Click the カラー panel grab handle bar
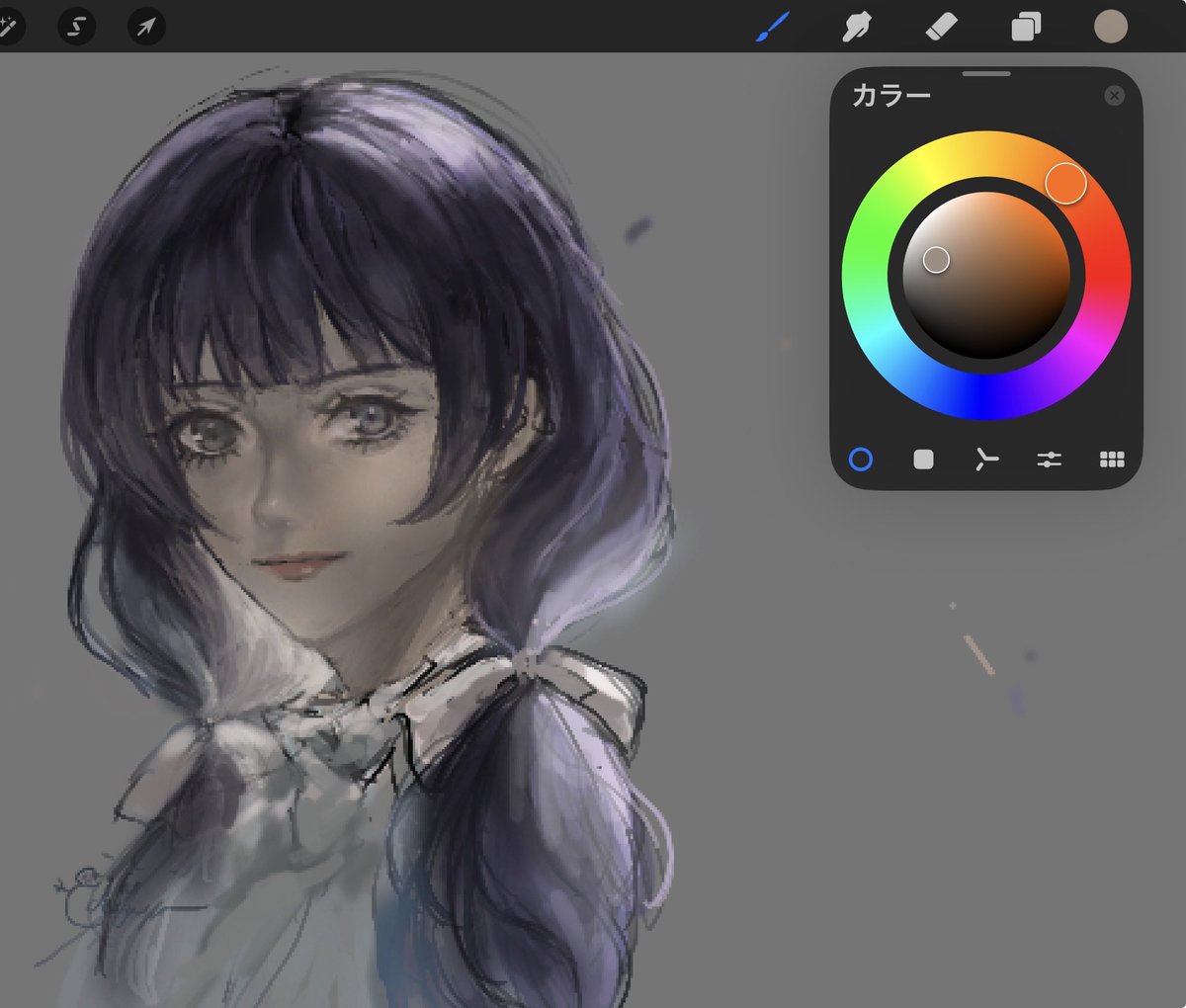The width and height of the screenshot is (1186, 1008). pyautogui.click(x=986, y=73)
